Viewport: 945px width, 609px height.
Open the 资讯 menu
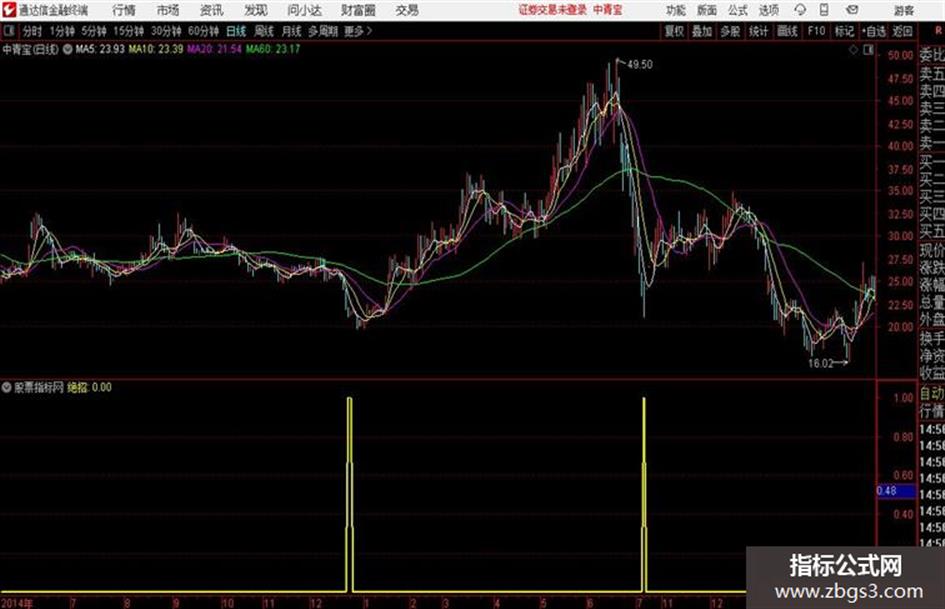click(212, 10)
